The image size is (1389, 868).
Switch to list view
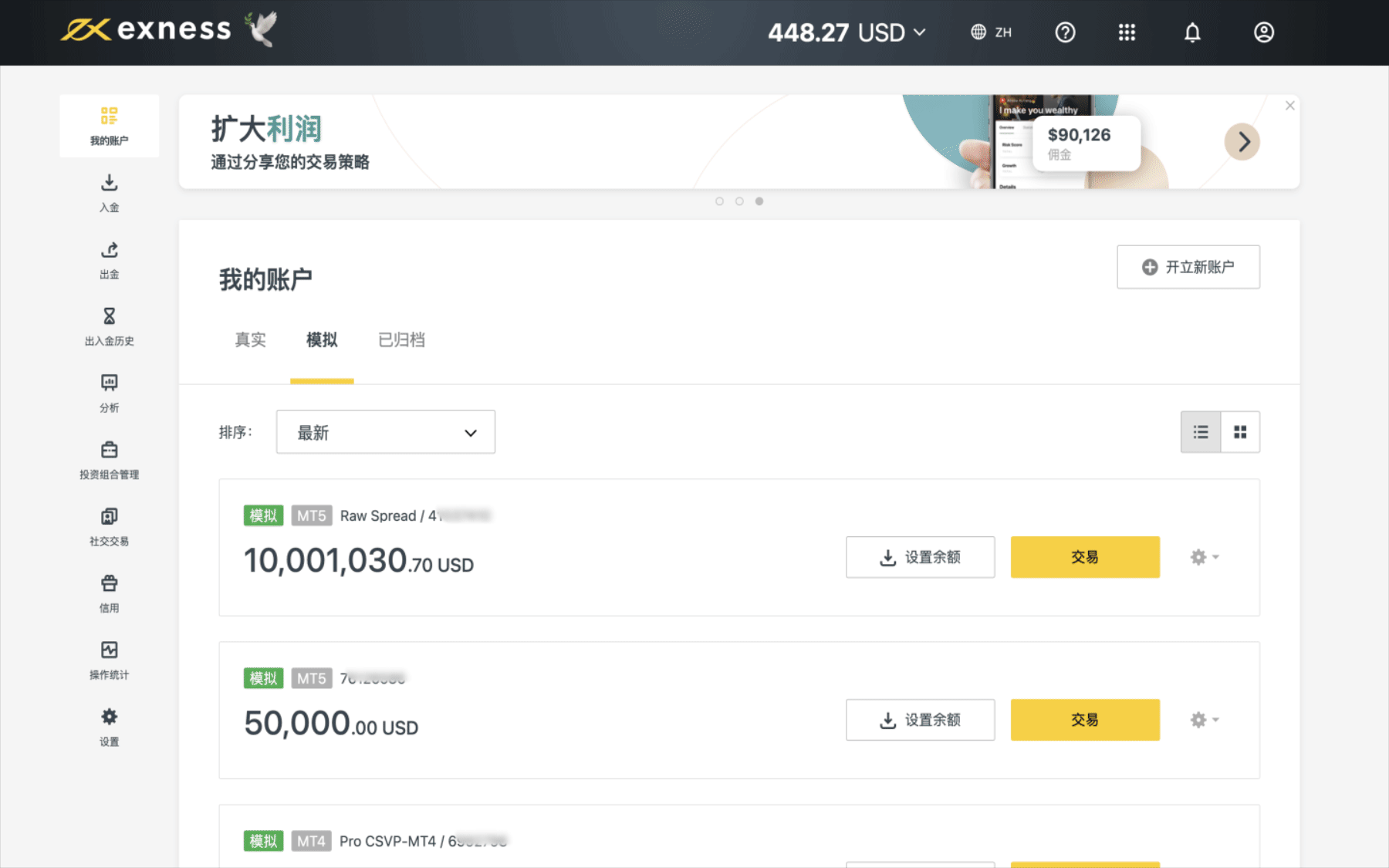click(1201, 432)
